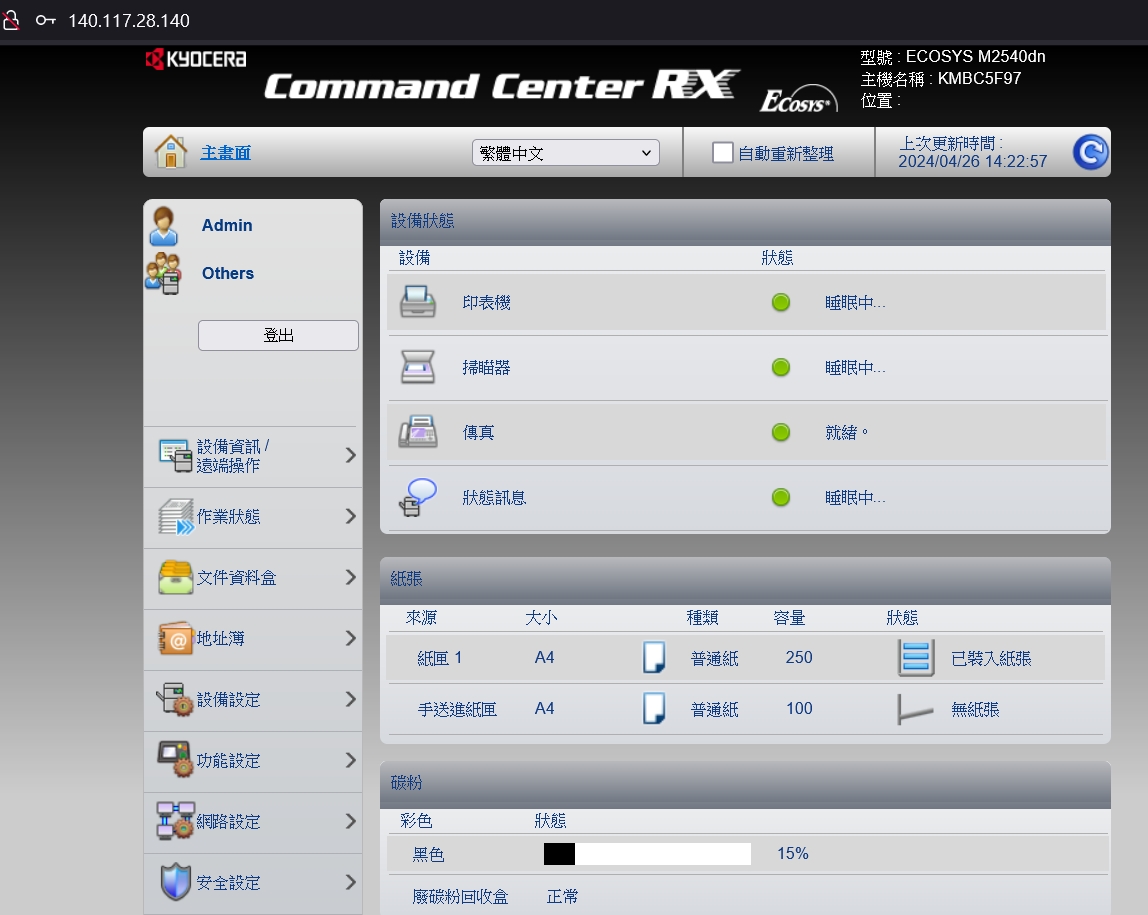
Task: Open the 文件資料盒 menu item
Action: pyautogui.click(x=253, y=578)
